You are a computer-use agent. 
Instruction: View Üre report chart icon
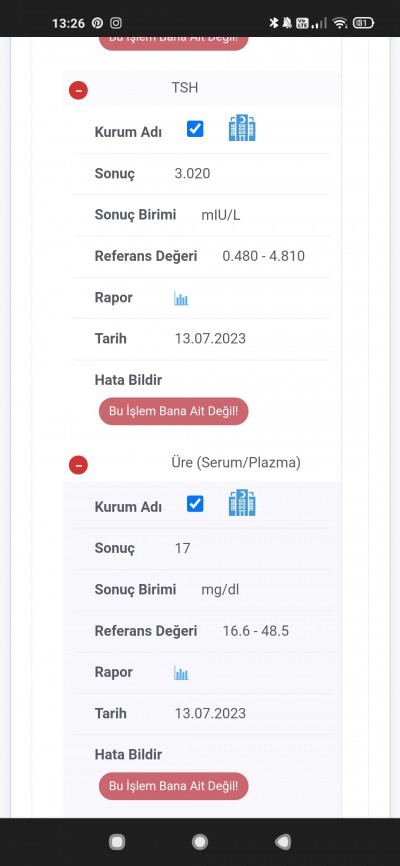181,673
